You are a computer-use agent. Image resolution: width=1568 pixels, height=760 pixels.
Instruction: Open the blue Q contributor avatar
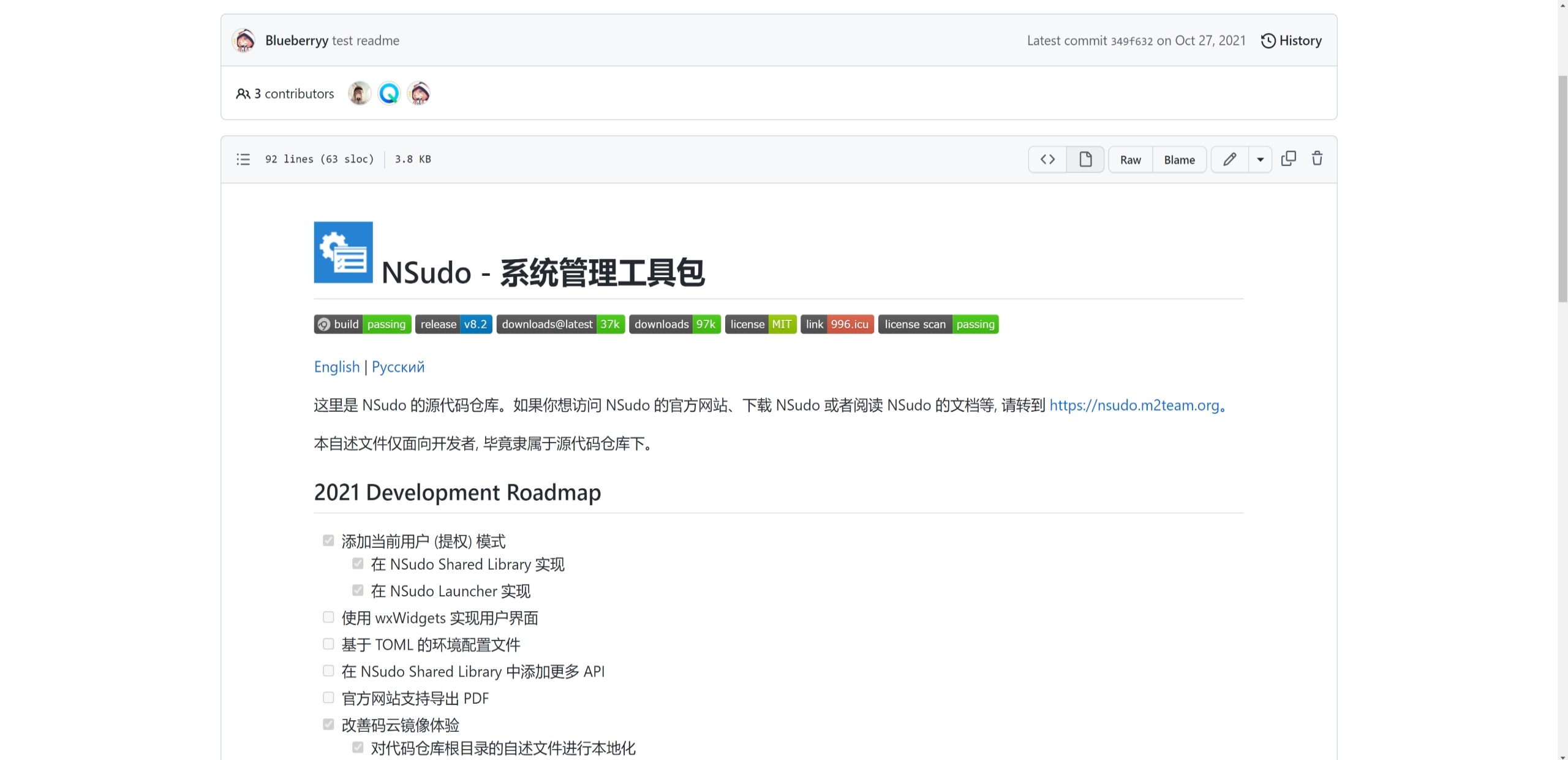(x=389, y=93)
